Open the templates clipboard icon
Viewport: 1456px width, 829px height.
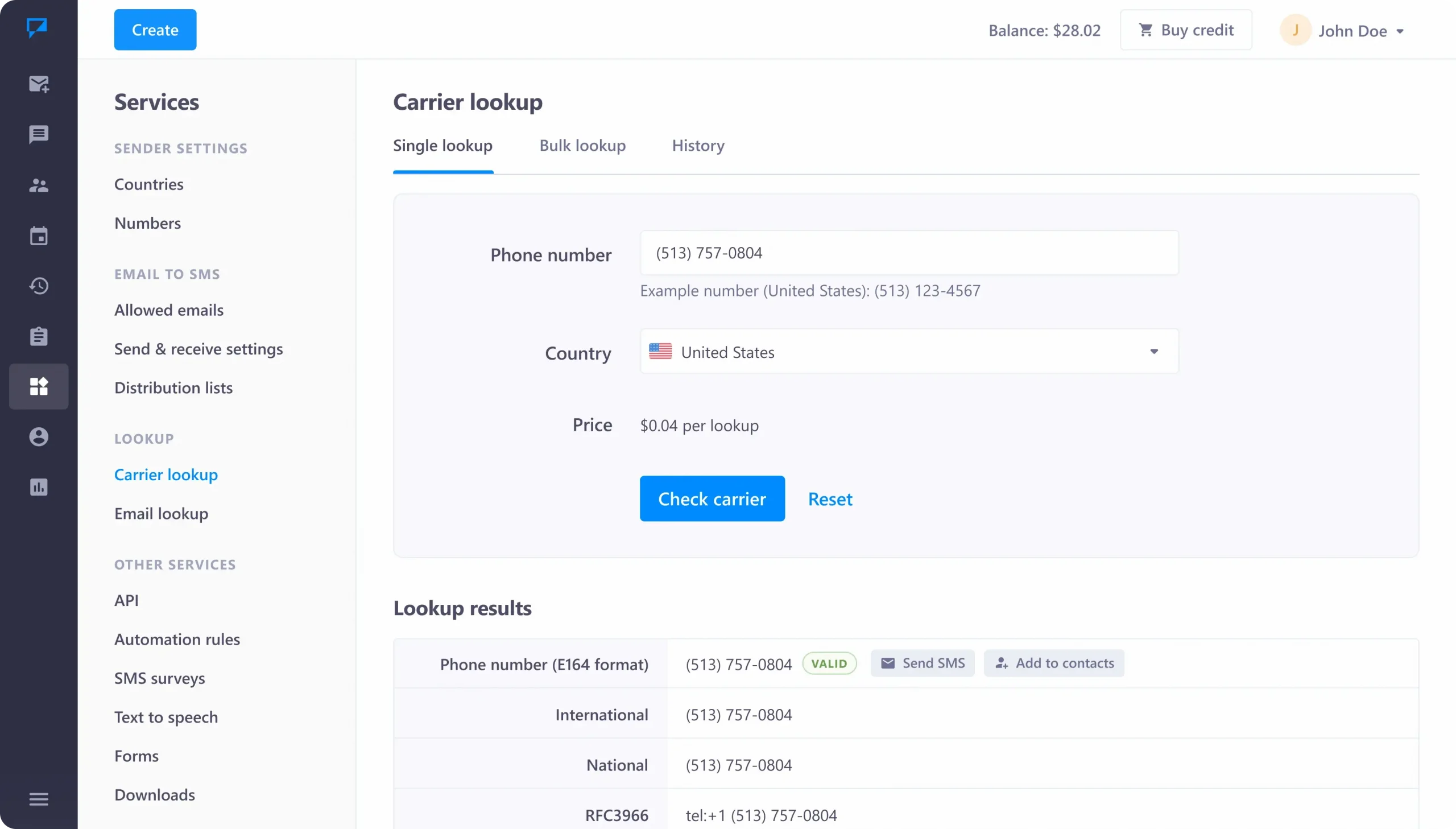[x=39, y=336]
